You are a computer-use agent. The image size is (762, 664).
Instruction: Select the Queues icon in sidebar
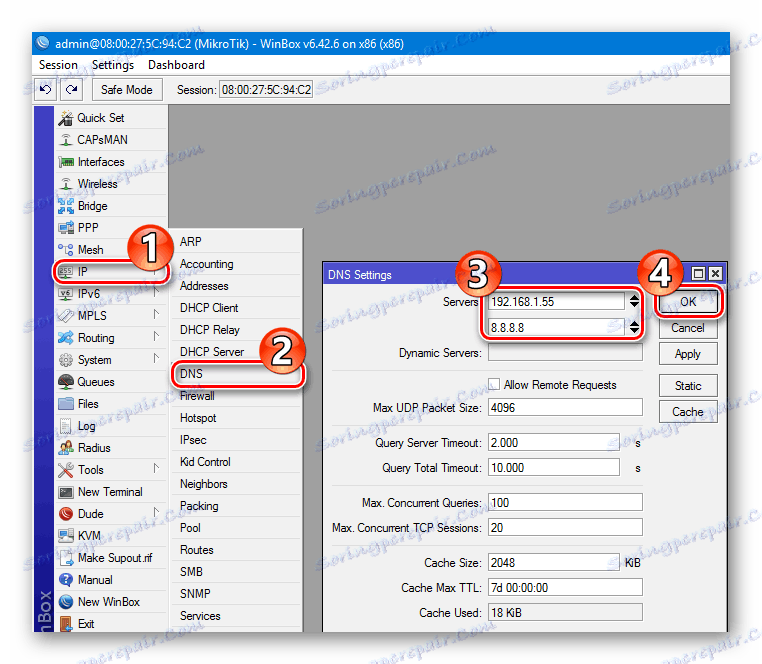point(66,382)
